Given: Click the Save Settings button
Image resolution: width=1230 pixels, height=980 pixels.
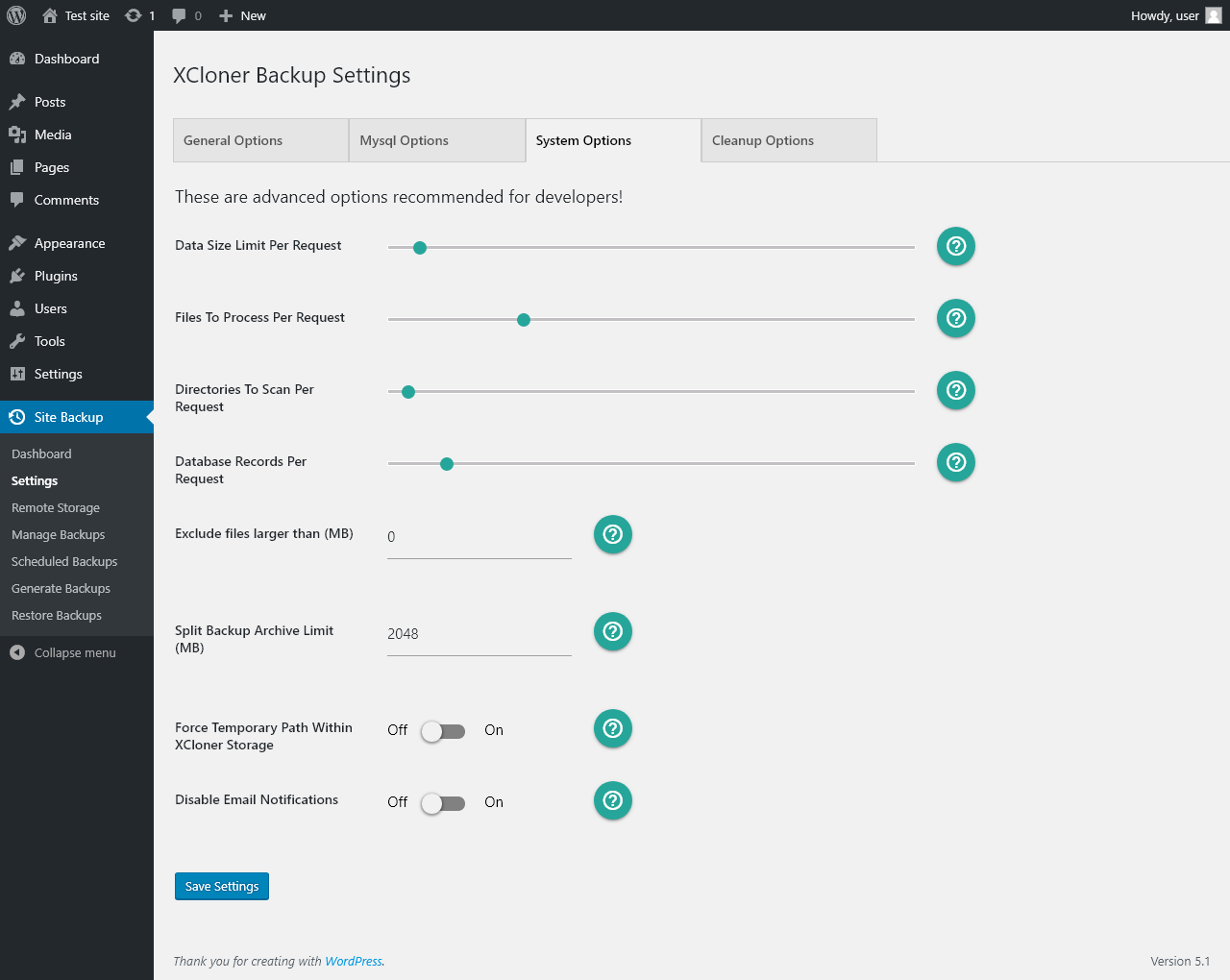Looking at the screenshot, I should (222, 886).
